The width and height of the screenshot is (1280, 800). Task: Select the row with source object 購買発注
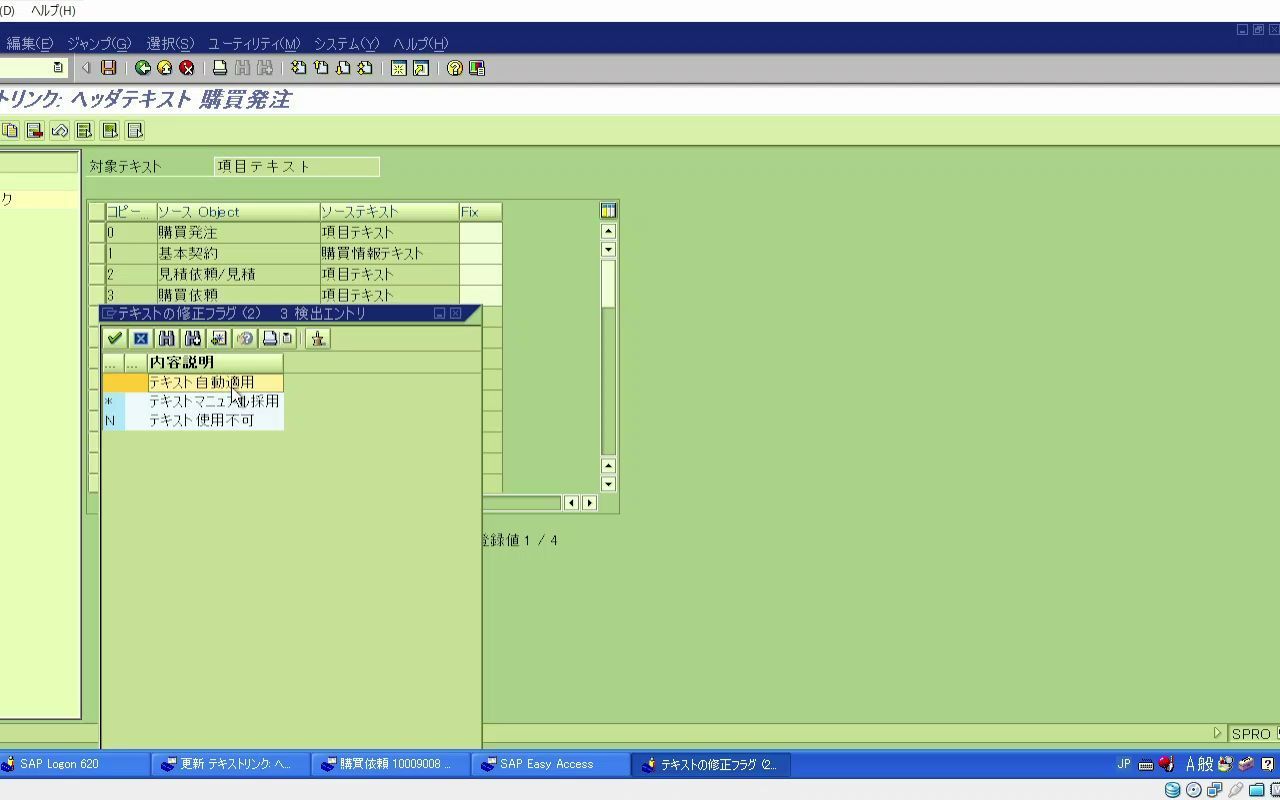click(x=96, y=232)
